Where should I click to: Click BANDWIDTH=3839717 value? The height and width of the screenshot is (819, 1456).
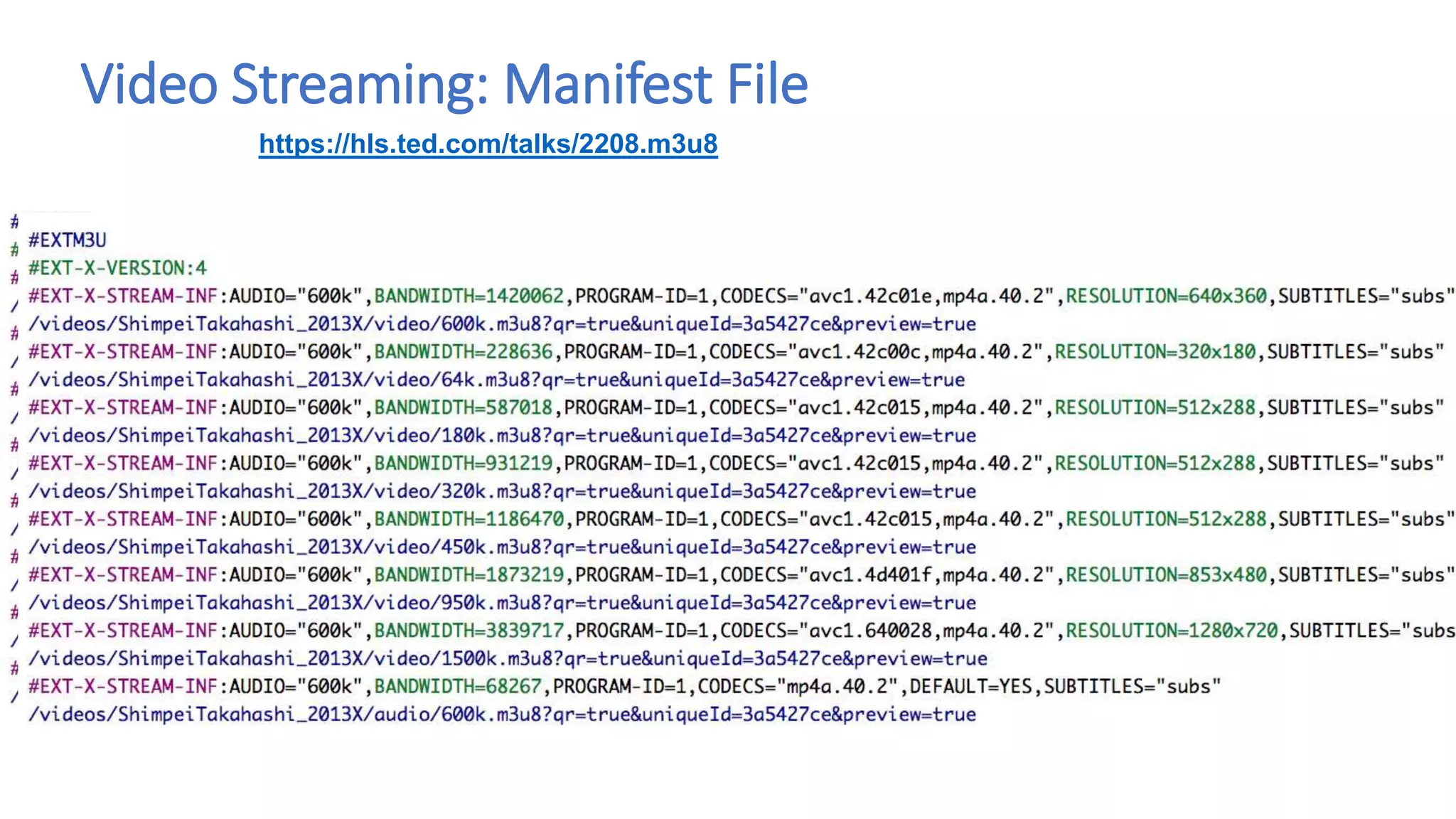(x=469, y=631)
